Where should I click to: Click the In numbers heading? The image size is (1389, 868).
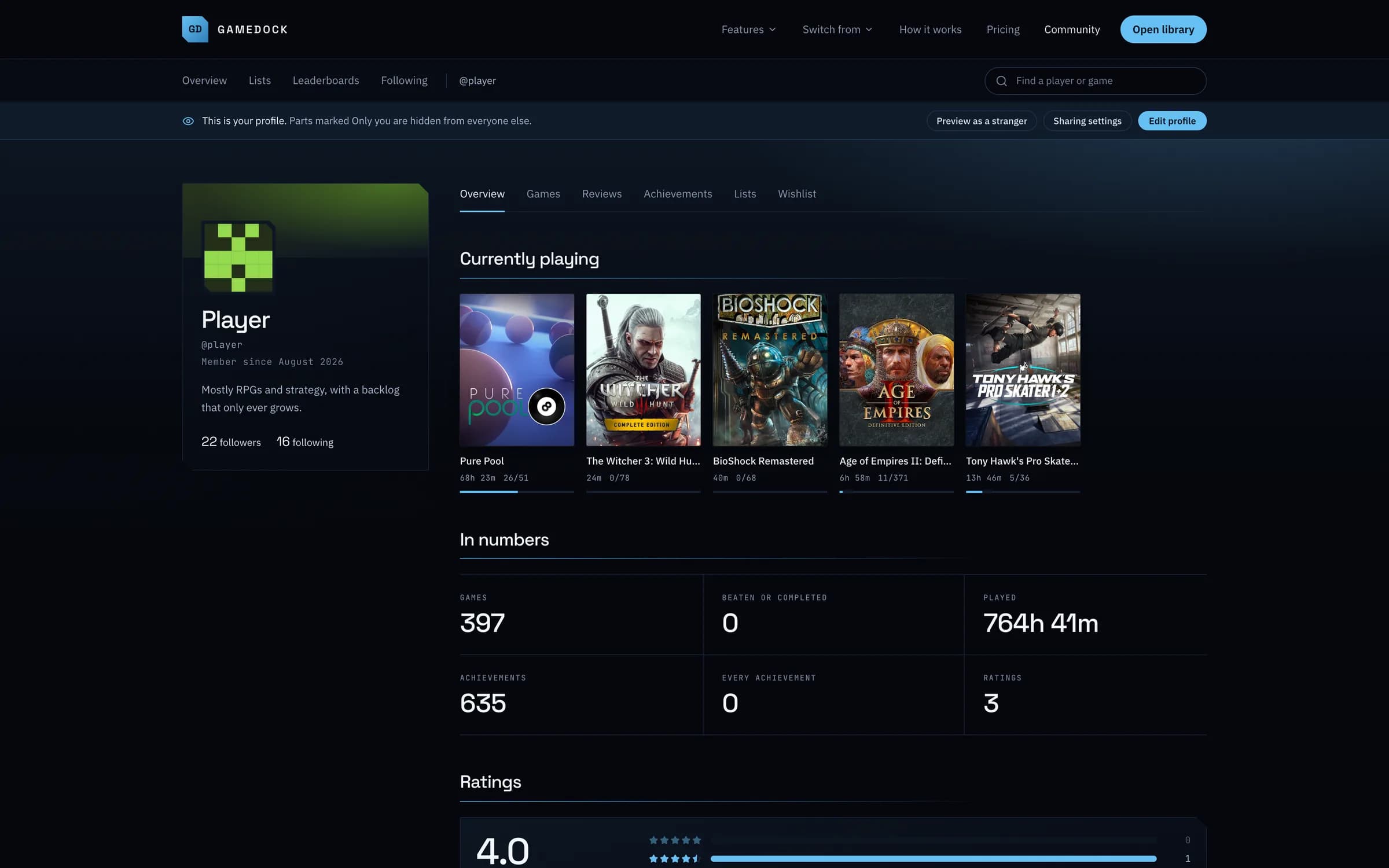504,539
